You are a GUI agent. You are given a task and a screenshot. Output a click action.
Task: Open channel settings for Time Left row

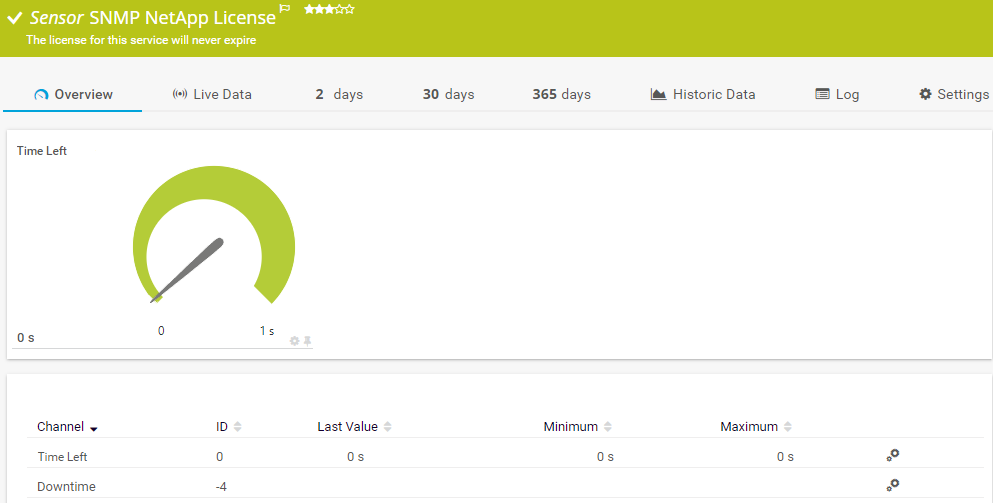(893, 455)
